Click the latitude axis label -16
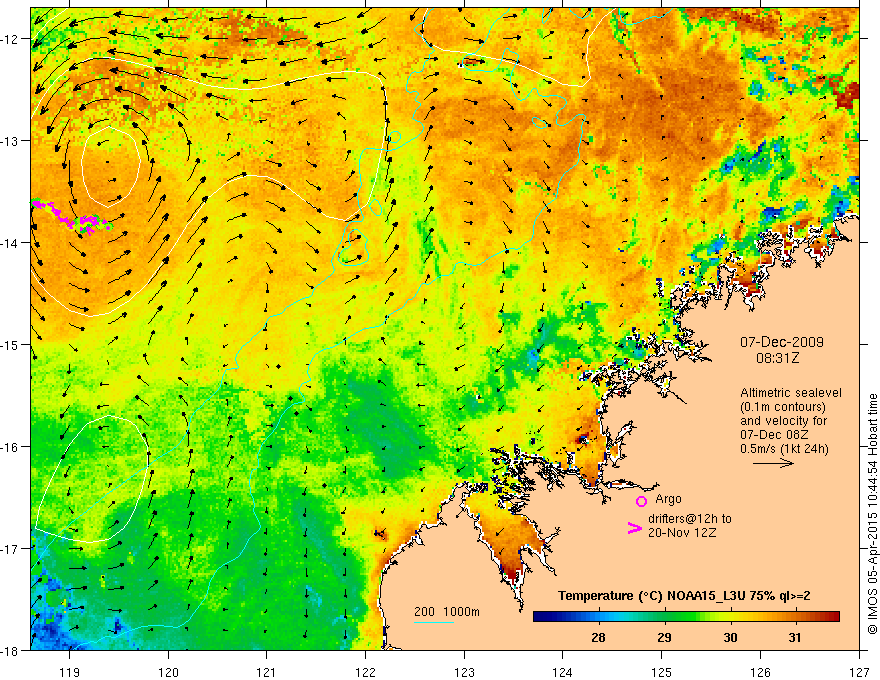880x680 pixels. pos(10,447)
